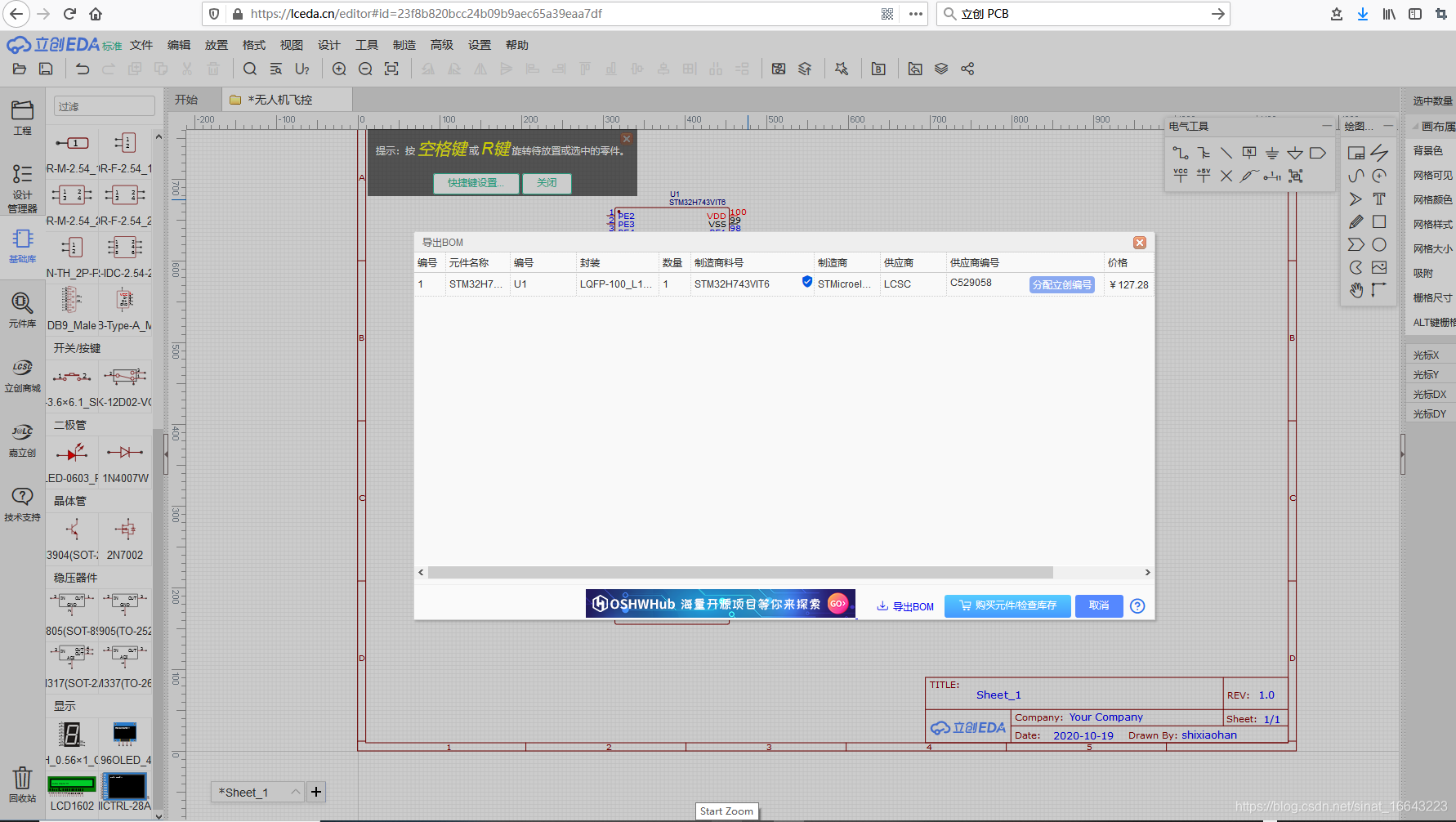Select the No Connect X tool in 电气工具
1456x822 pixels.
coord(1226,176)
